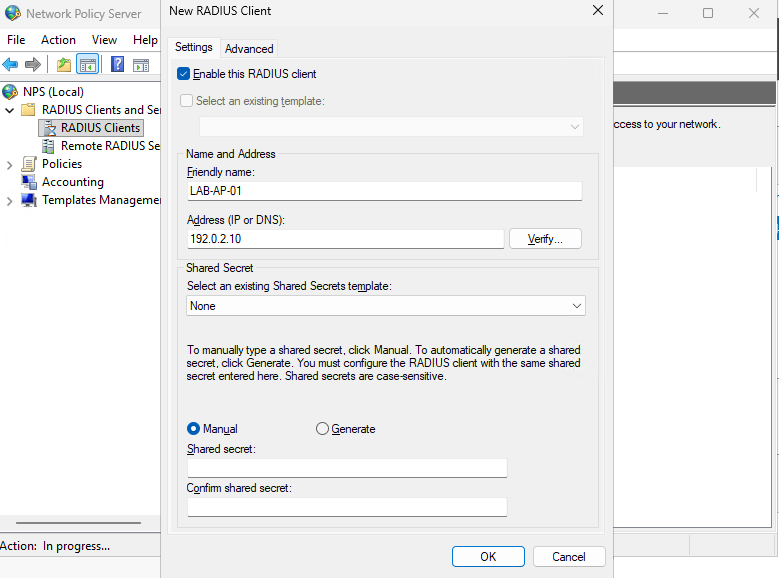This screenshot has width=779, height=578.
Task: Click the Up one level folder icon
Action: (64, 65)
